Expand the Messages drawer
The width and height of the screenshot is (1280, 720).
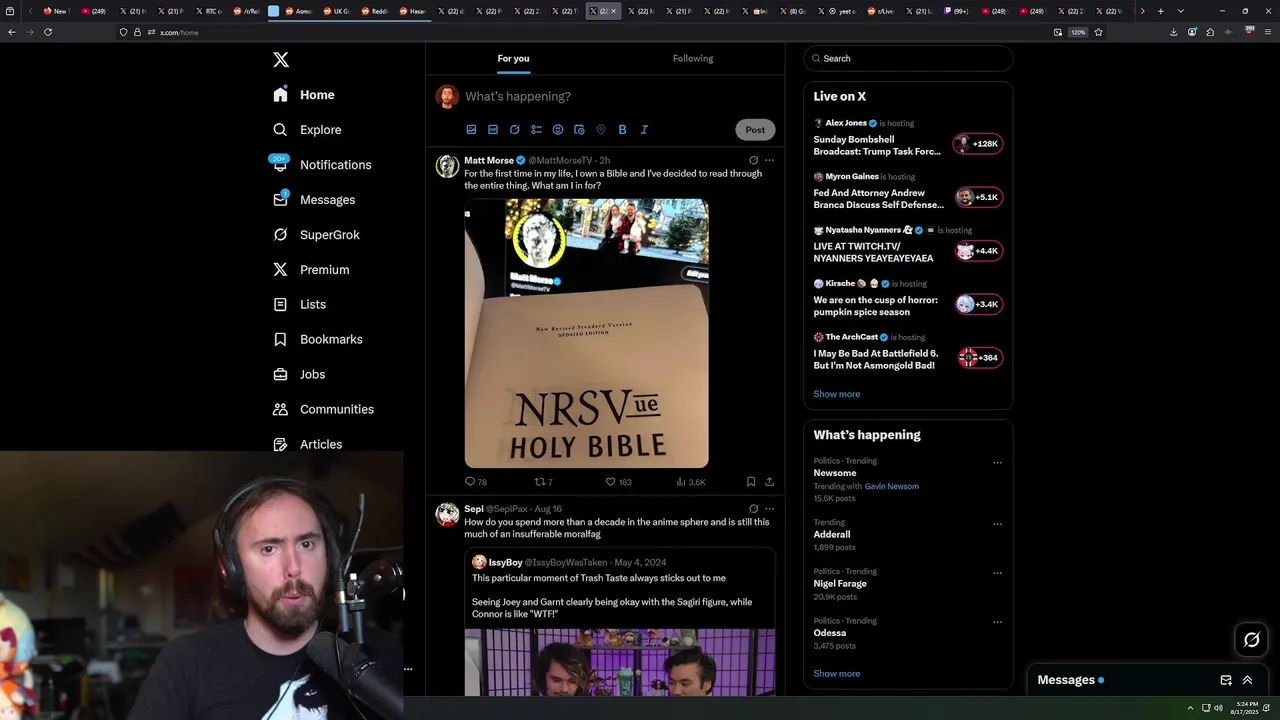1247,680
